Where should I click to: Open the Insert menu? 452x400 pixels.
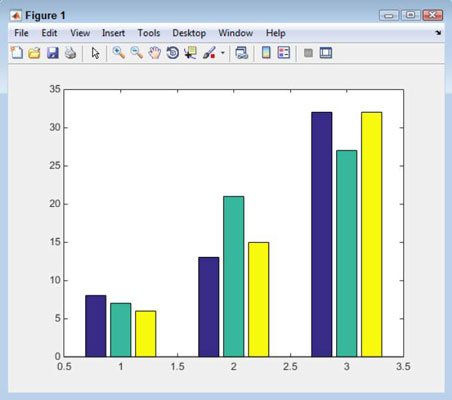pyautogui.click(x=113, y=33)
